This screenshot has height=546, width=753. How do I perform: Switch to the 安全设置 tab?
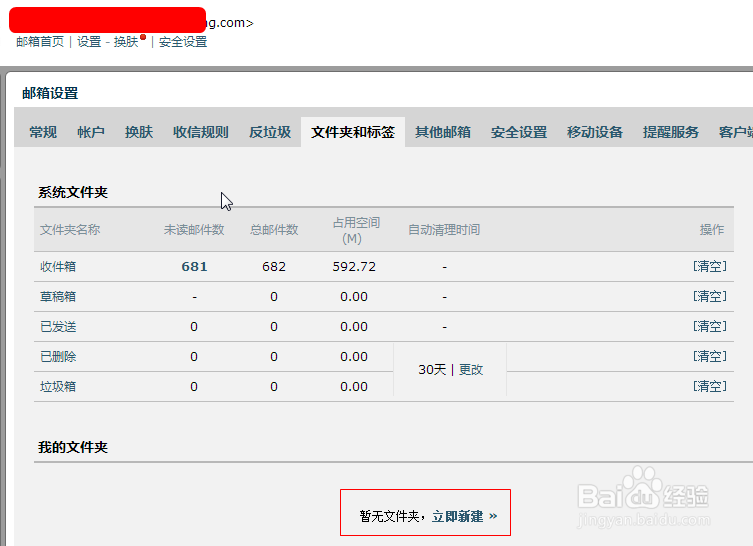click(x=519, y=132)
